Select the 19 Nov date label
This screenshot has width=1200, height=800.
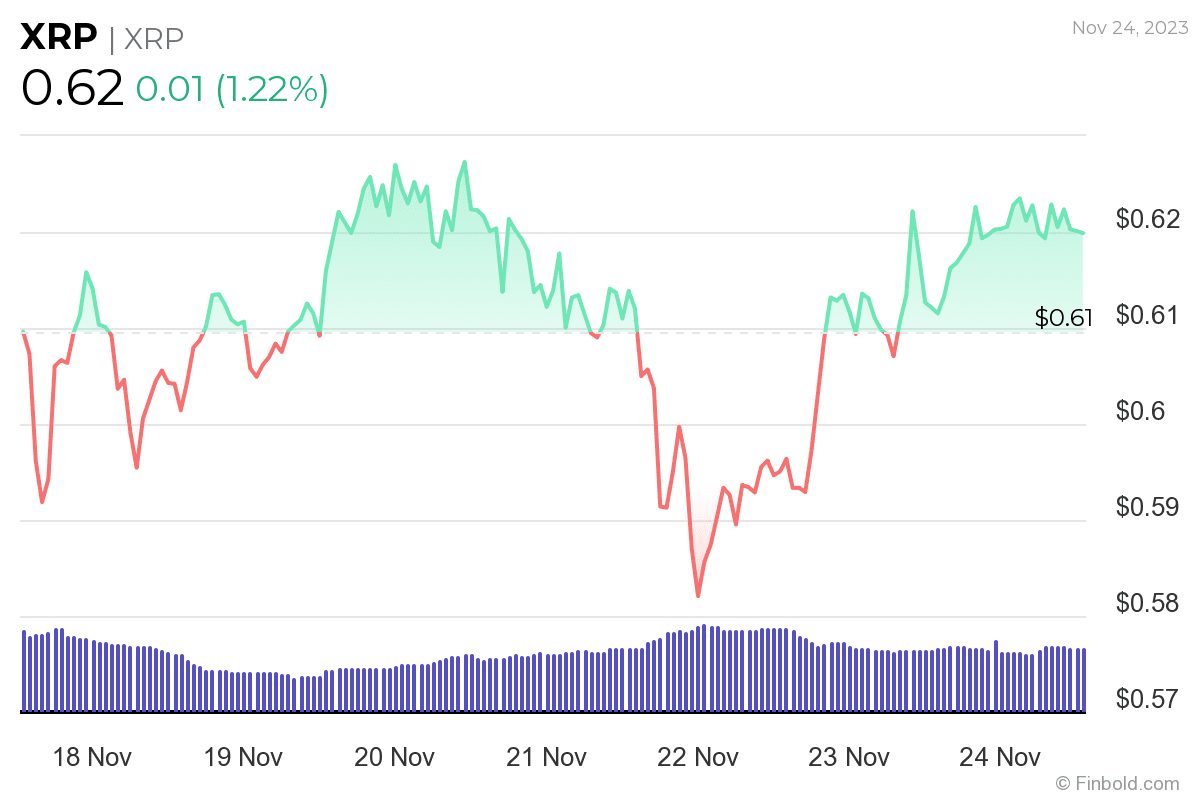[x=243, y=756]
